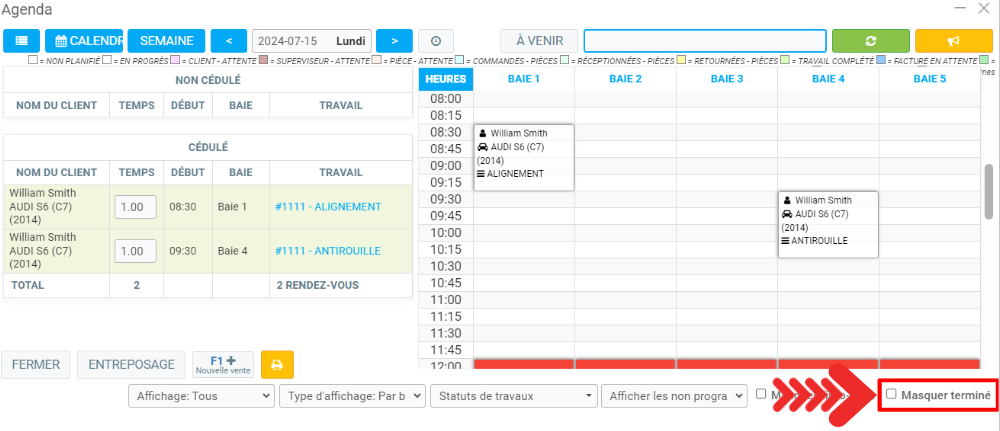This screenshot has width=1000, height=431.
Task: Click the orange megaphone button
Action: pyautogui.click(x=953, y=41)
